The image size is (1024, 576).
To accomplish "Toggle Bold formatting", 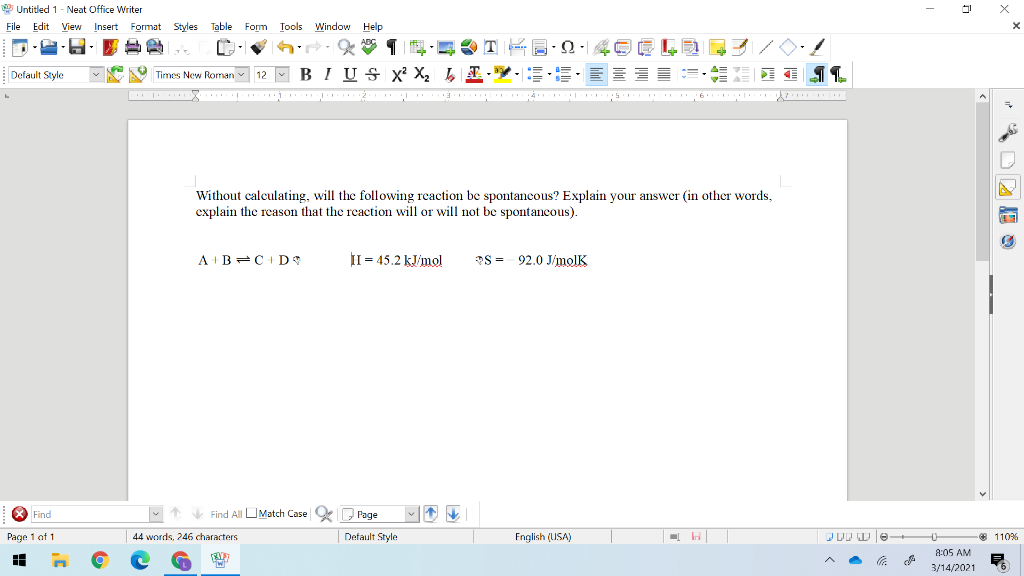I will [304, 73].
